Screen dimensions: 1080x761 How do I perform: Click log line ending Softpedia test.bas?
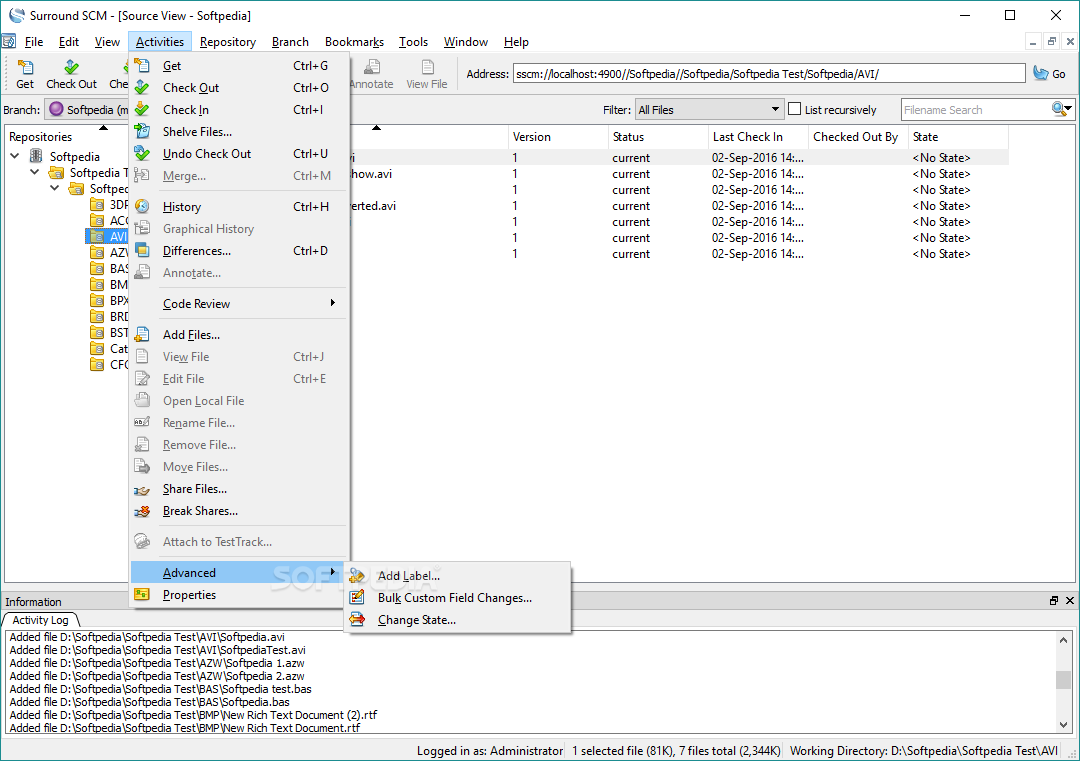pyautogui.click(x=160, y=689)
